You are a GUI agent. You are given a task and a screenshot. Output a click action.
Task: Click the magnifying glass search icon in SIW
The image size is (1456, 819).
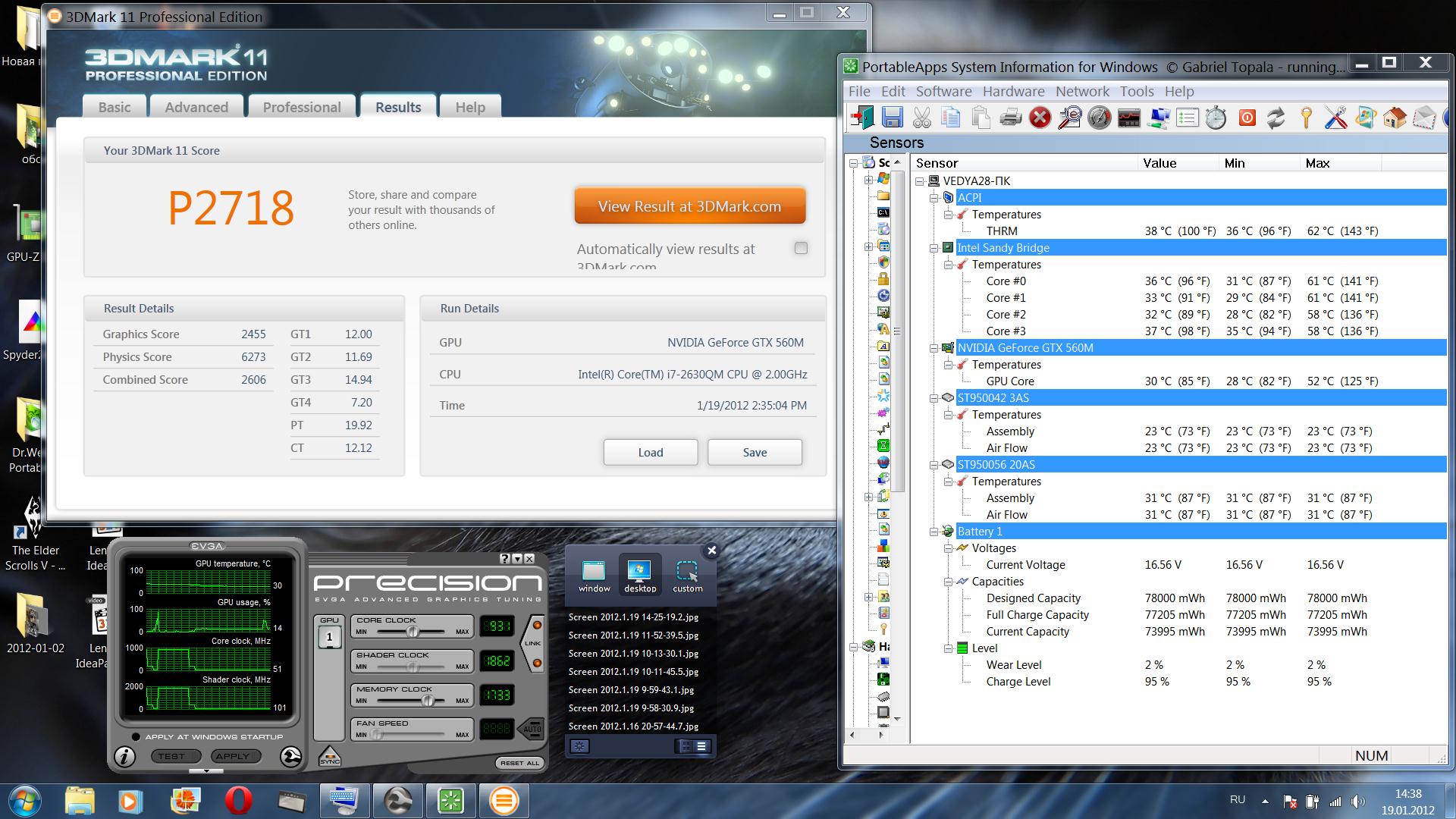pos(1069,118)
